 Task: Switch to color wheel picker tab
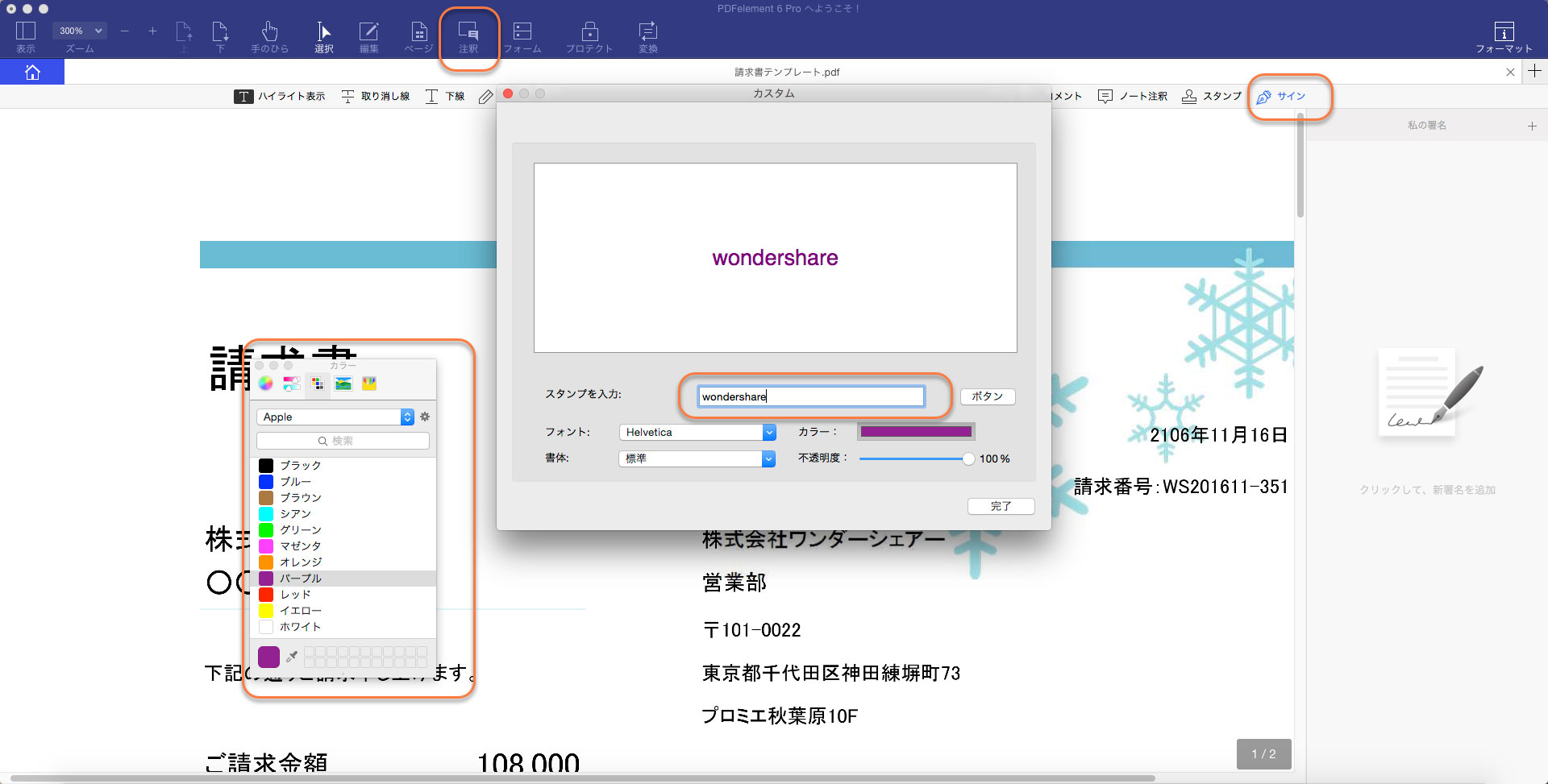[x=266, y=384]
